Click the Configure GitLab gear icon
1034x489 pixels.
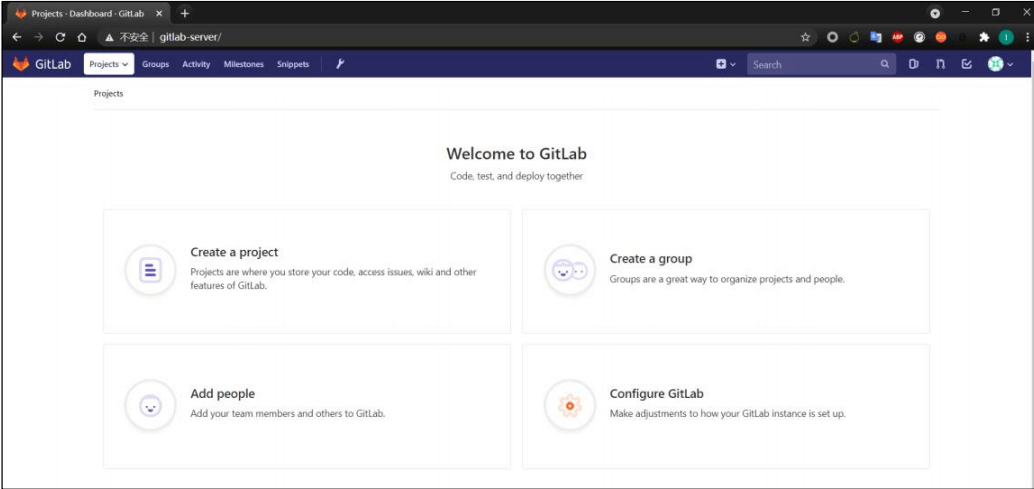[x=569, y=405]
